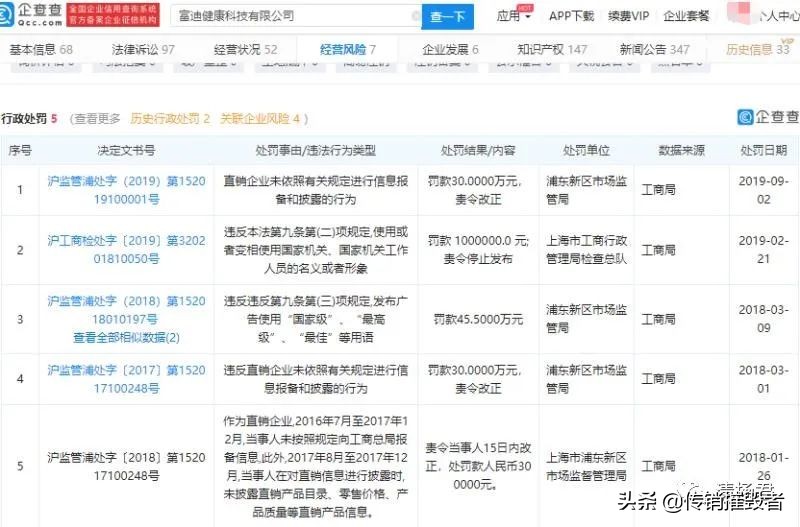The width and height of the screenshot is (800, 527).
Task: Switch to the 经营状况 52 tab
Action: 245,49
